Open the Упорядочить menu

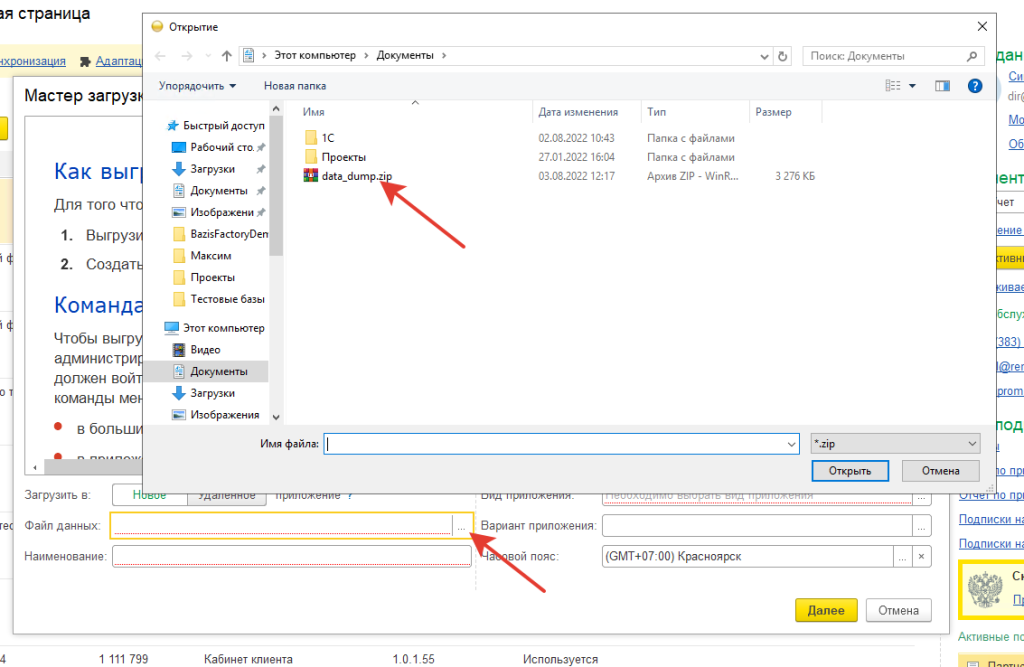(197, 86)
